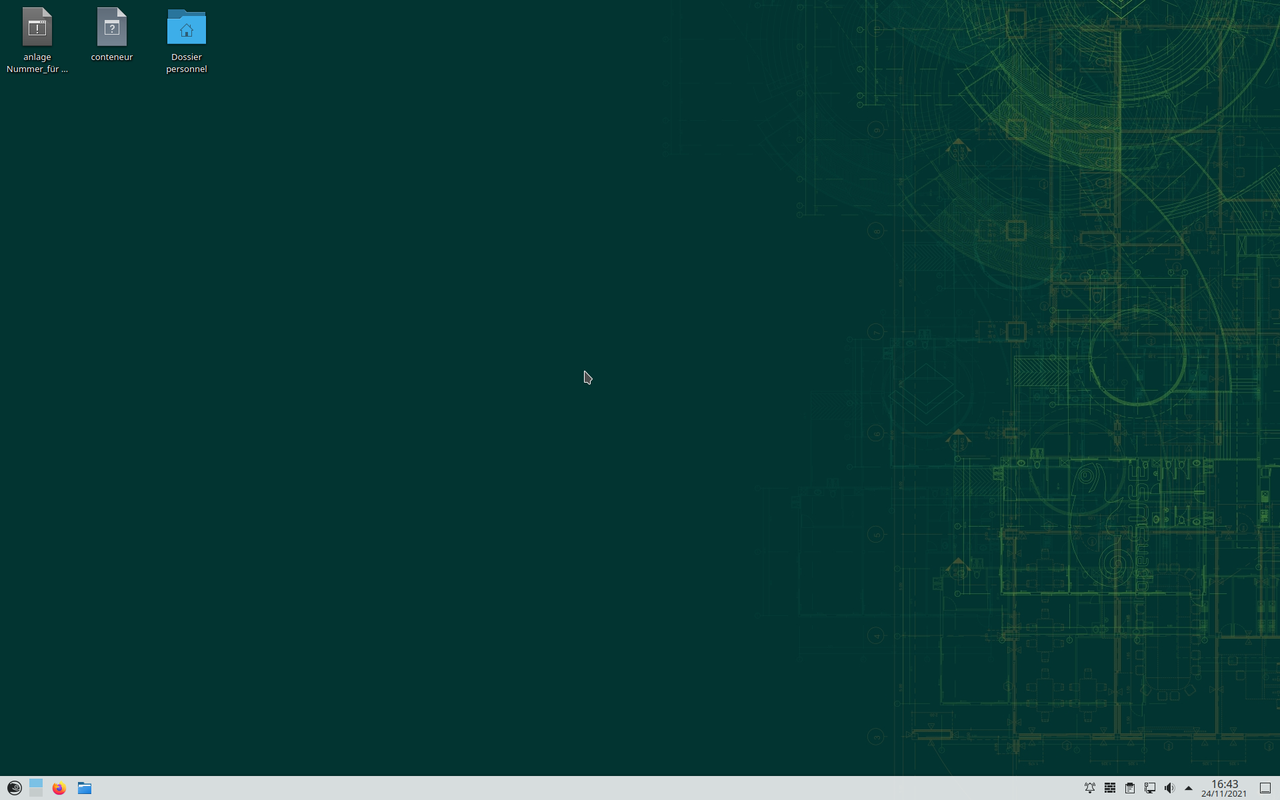Launch Firefox from the taskbar
Screen dimensions: 1280x800
[59, 788]
